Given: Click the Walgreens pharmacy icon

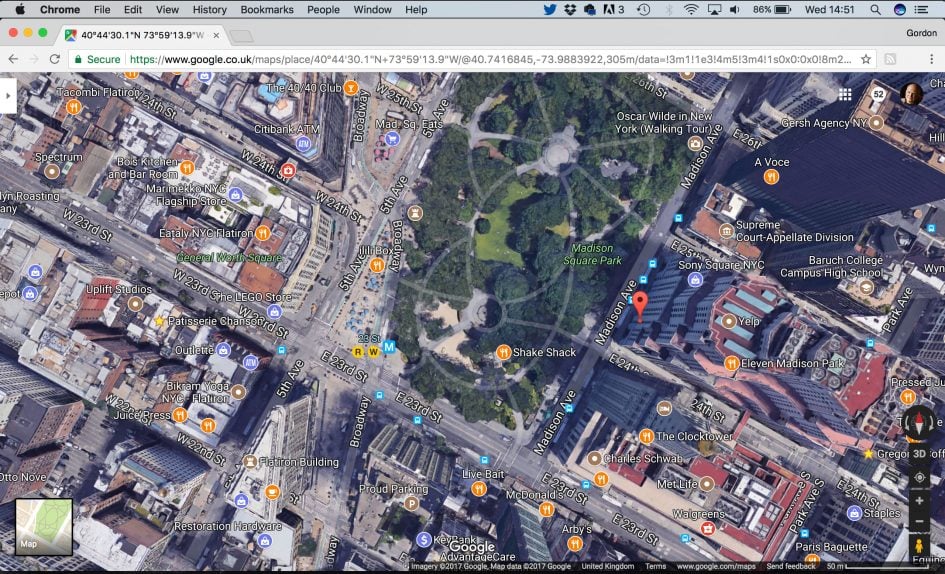Looking at the screenshot, I should point(708,529).
